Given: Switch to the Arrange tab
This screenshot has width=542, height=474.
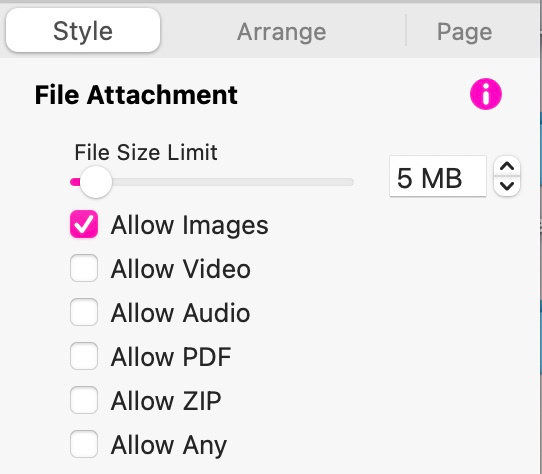Looking at the screenshot, I should (281, 31).
